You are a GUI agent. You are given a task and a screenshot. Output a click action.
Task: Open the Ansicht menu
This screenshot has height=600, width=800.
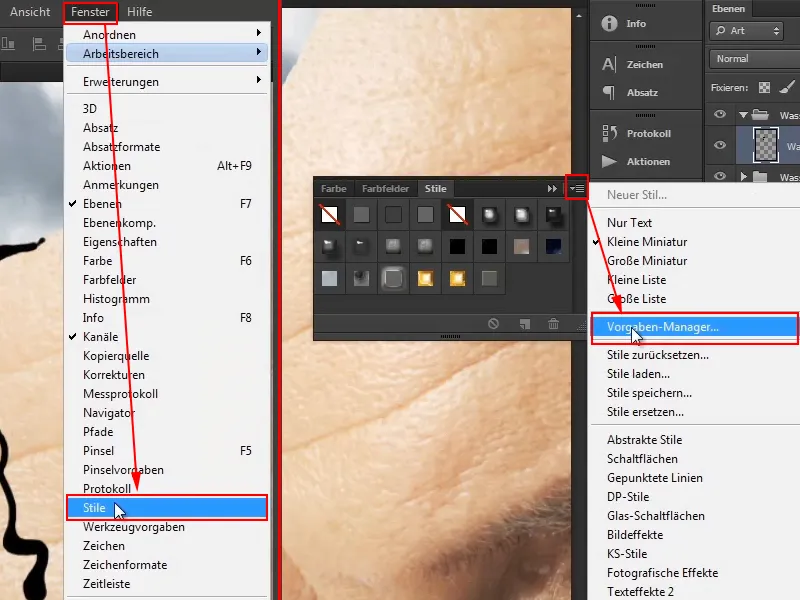[30, 12]
